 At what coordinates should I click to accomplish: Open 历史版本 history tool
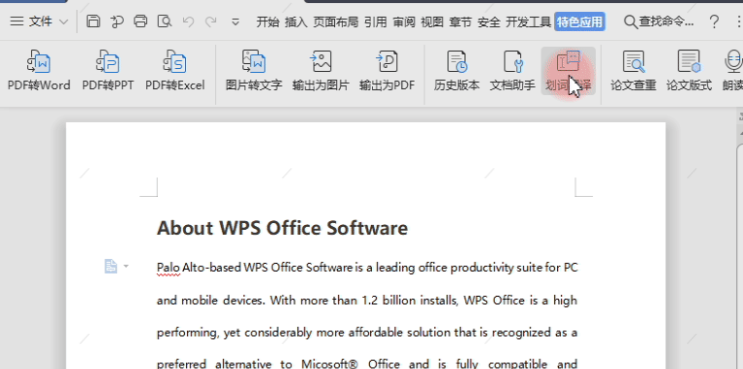pos(457,70)
